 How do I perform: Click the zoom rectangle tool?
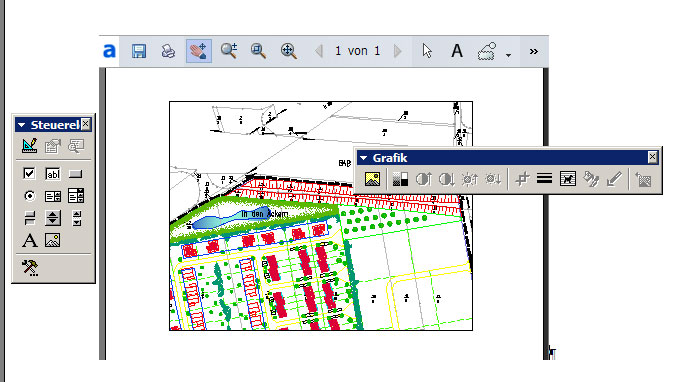[x=258, y=51]
